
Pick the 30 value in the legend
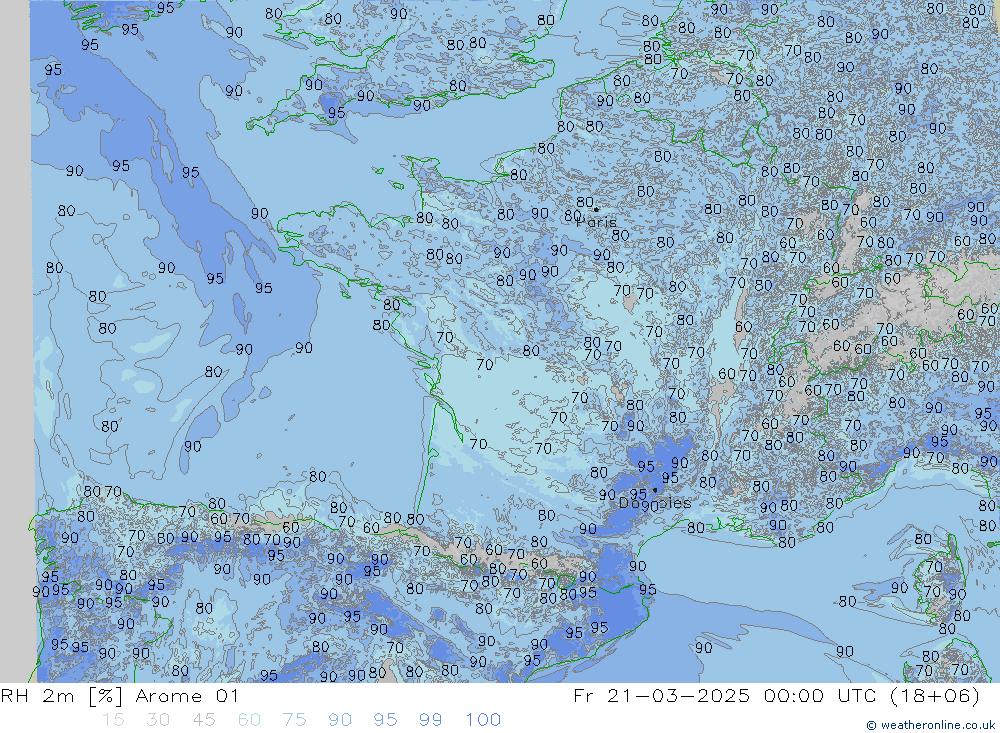point(158,720)
